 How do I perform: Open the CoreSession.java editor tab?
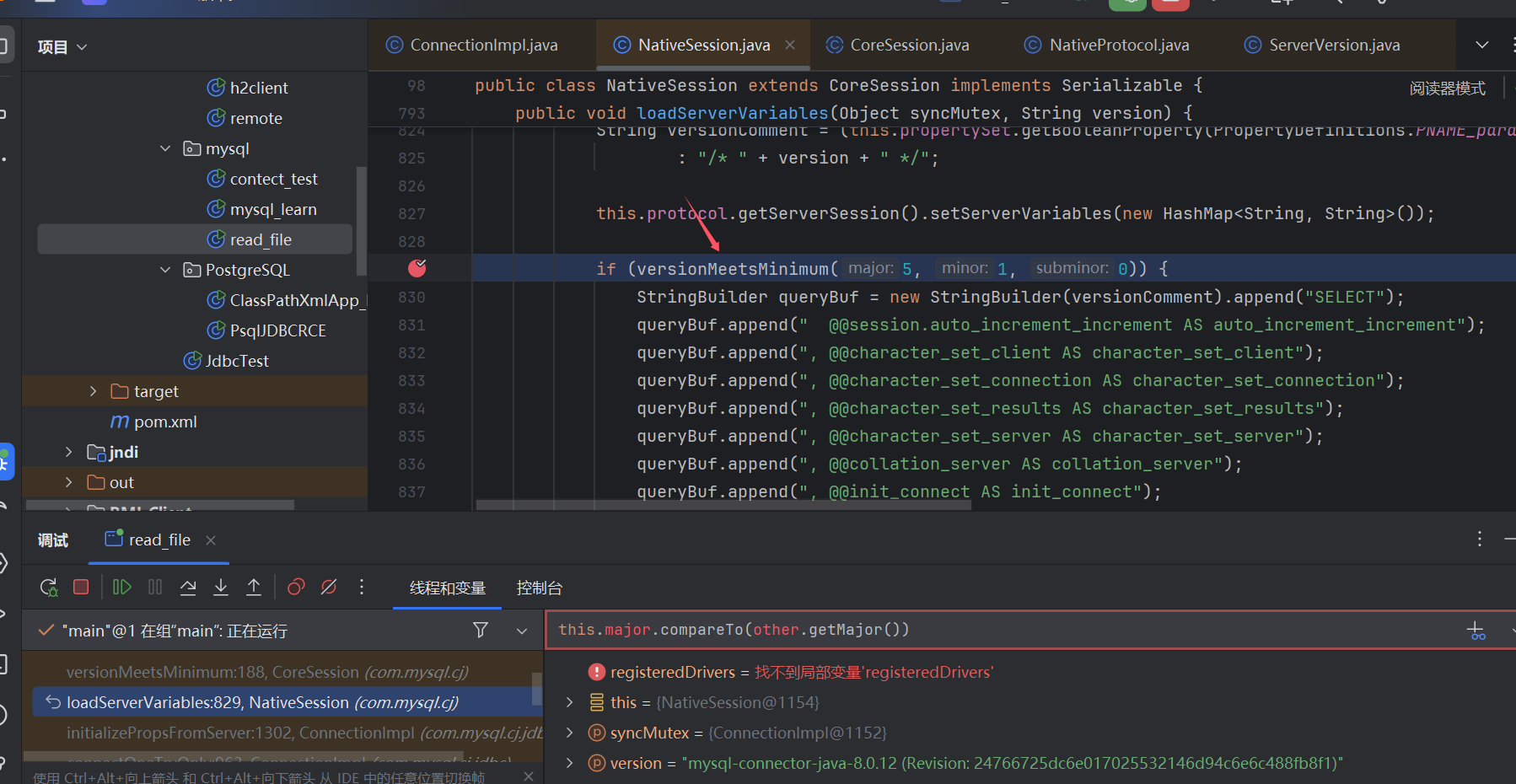pyautogui.click(x=898, y=45)
